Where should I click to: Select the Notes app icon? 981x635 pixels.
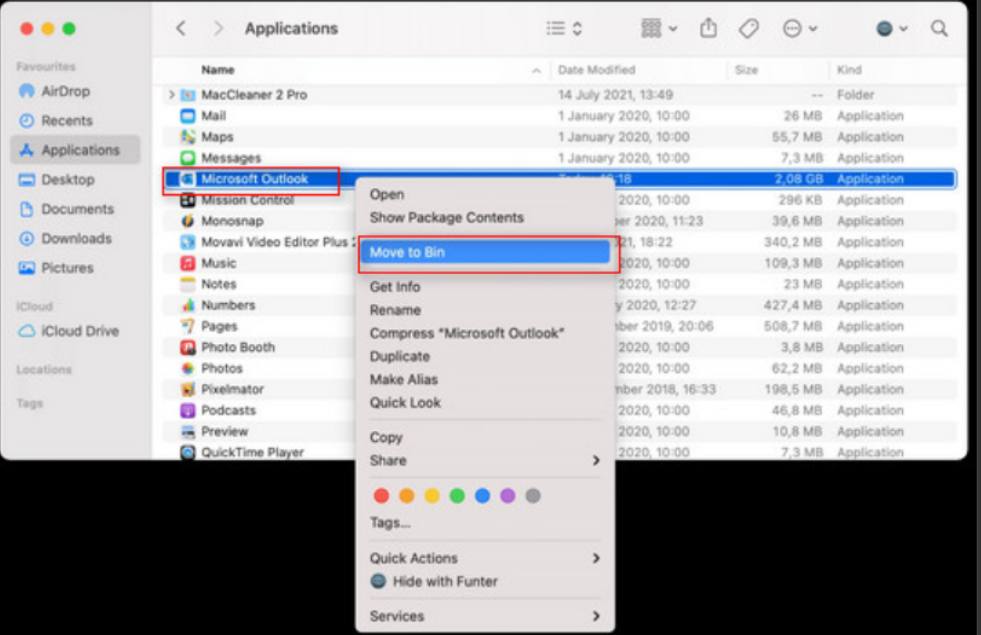click(x=188, y=285)
